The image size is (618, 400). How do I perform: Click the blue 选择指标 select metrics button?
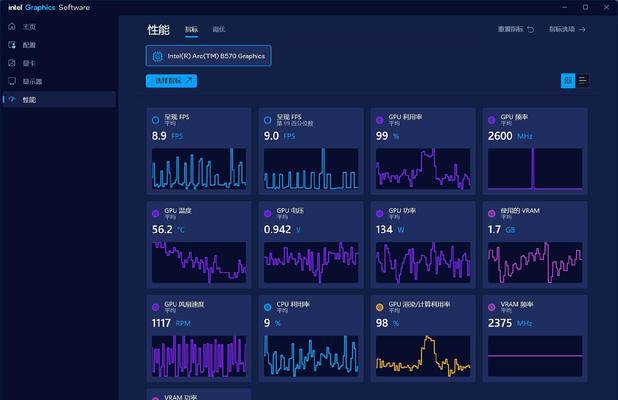click(171, 81)
